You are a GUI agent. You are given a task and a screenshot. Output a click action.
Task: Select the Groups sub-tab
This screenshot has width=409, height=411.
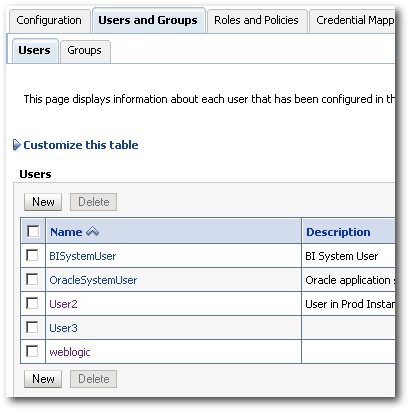pyautogui.click(x=85, y=51)
